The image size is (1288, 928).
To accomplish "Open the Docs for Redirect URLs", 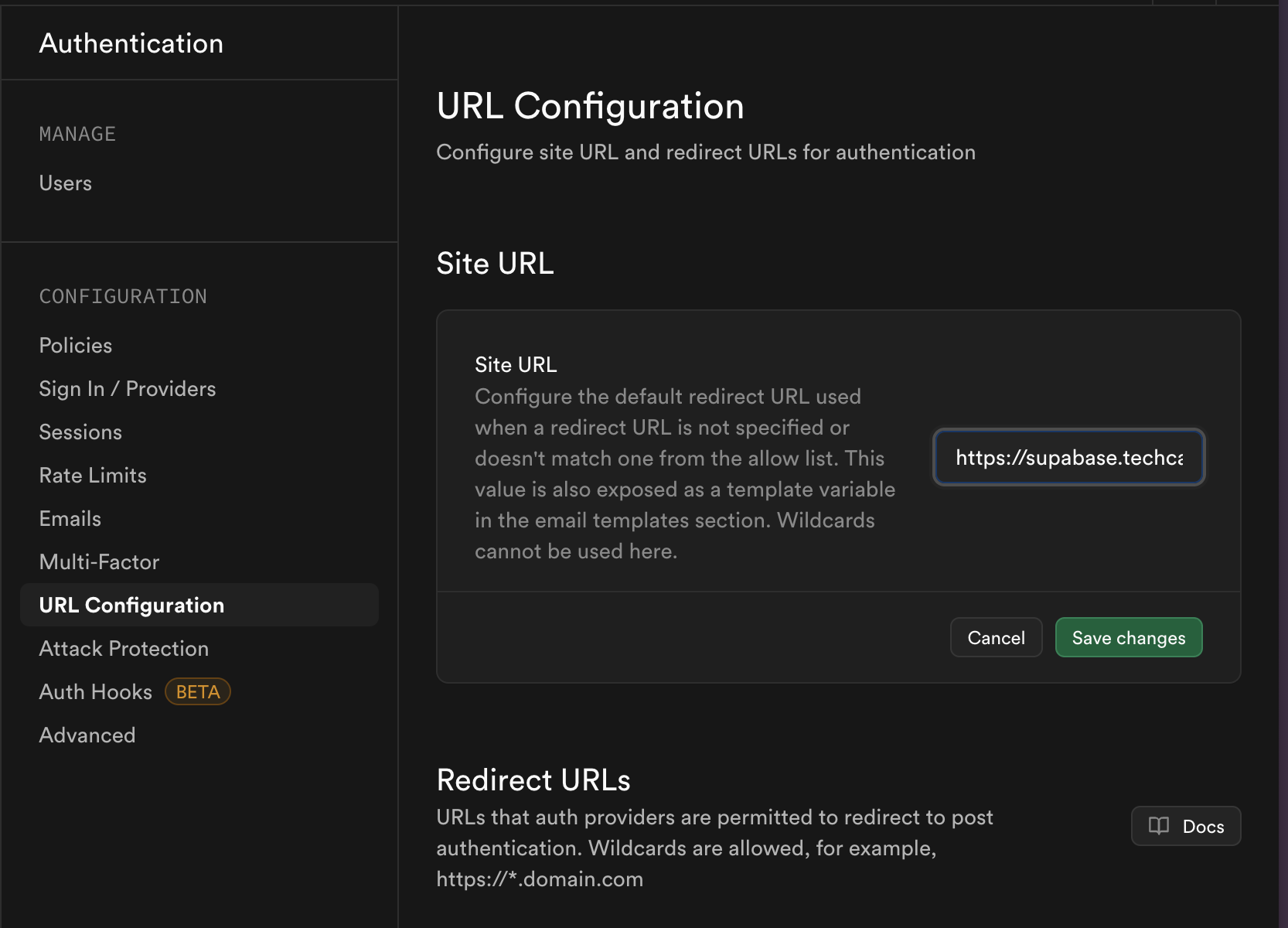I will (x=1184, y=826).
